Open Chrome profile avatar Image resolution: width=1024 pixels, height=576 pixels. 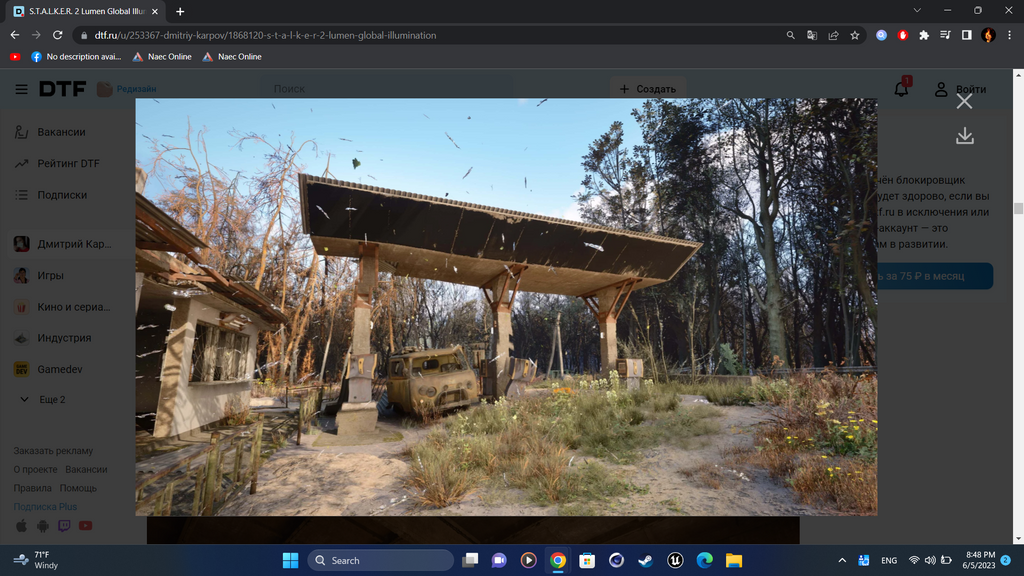(x=988, y=35)
